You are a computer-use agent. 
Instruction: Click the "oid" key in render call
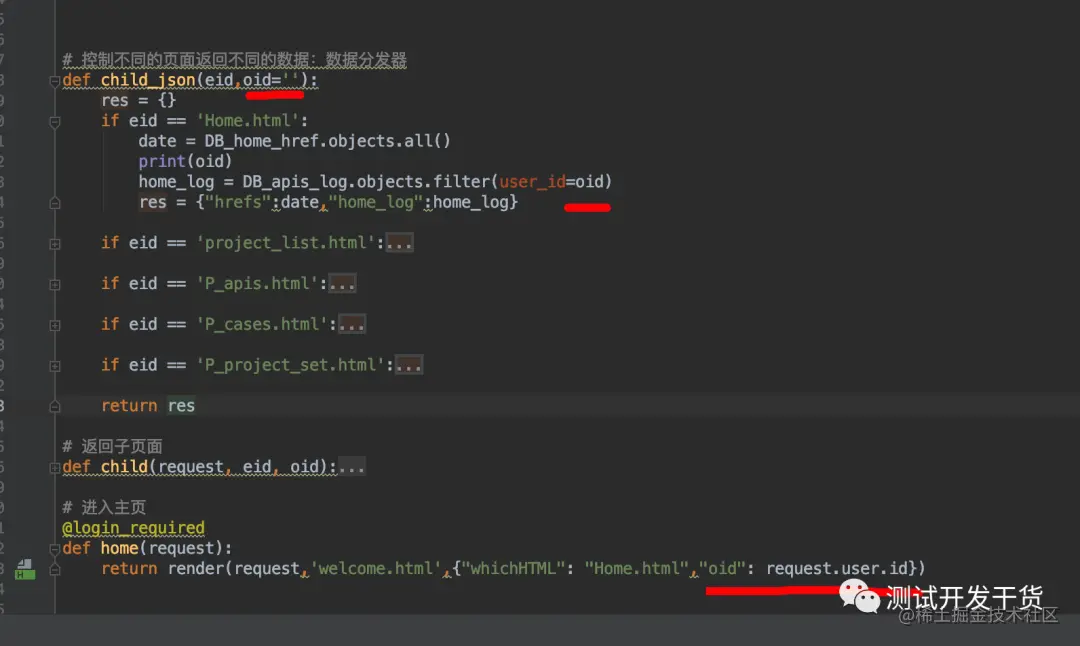(722, 569)
